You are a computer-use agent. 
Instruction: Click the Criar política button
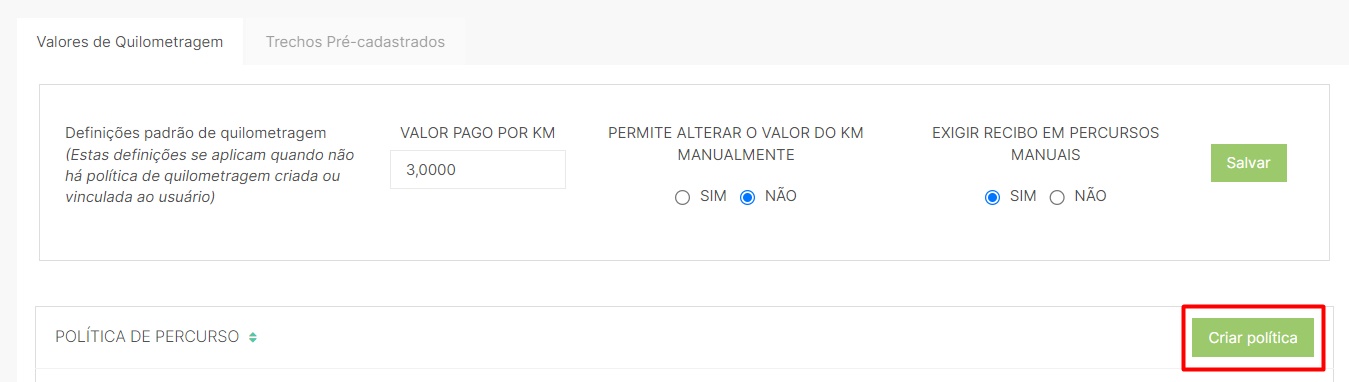point(1253,338)
